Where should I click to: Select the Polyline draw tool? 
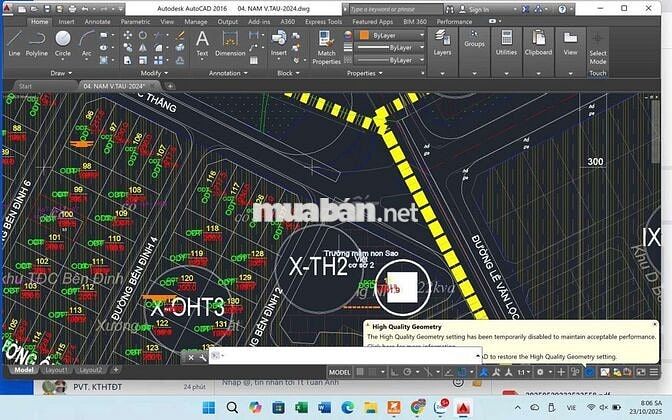click(x=36, y=43)
